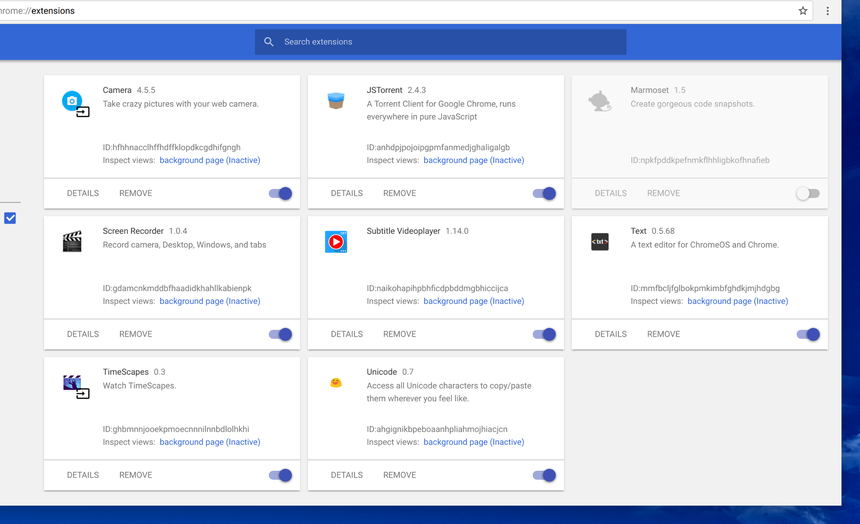The width and height of the screenshot is (860, 524).
Task: Inspect Subtitle Videoplayer's background page link
Action: [x=473, y=301]
